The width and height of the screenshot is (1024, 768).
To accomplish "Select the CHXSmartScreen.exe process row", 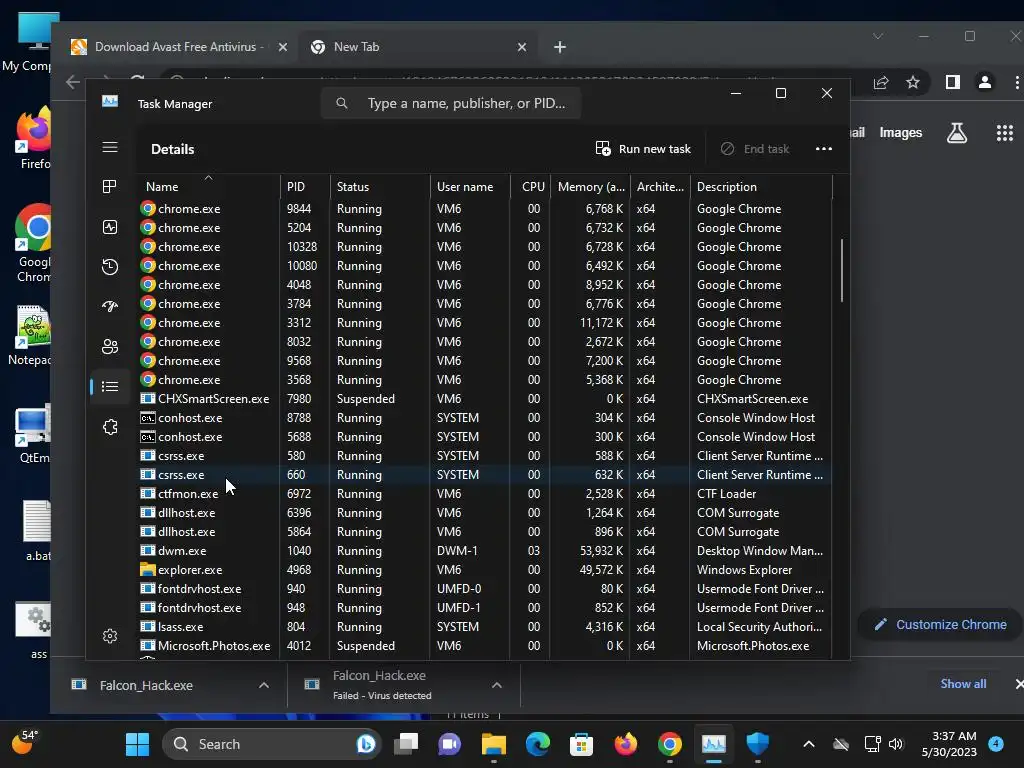I will [x=485, y=398].
